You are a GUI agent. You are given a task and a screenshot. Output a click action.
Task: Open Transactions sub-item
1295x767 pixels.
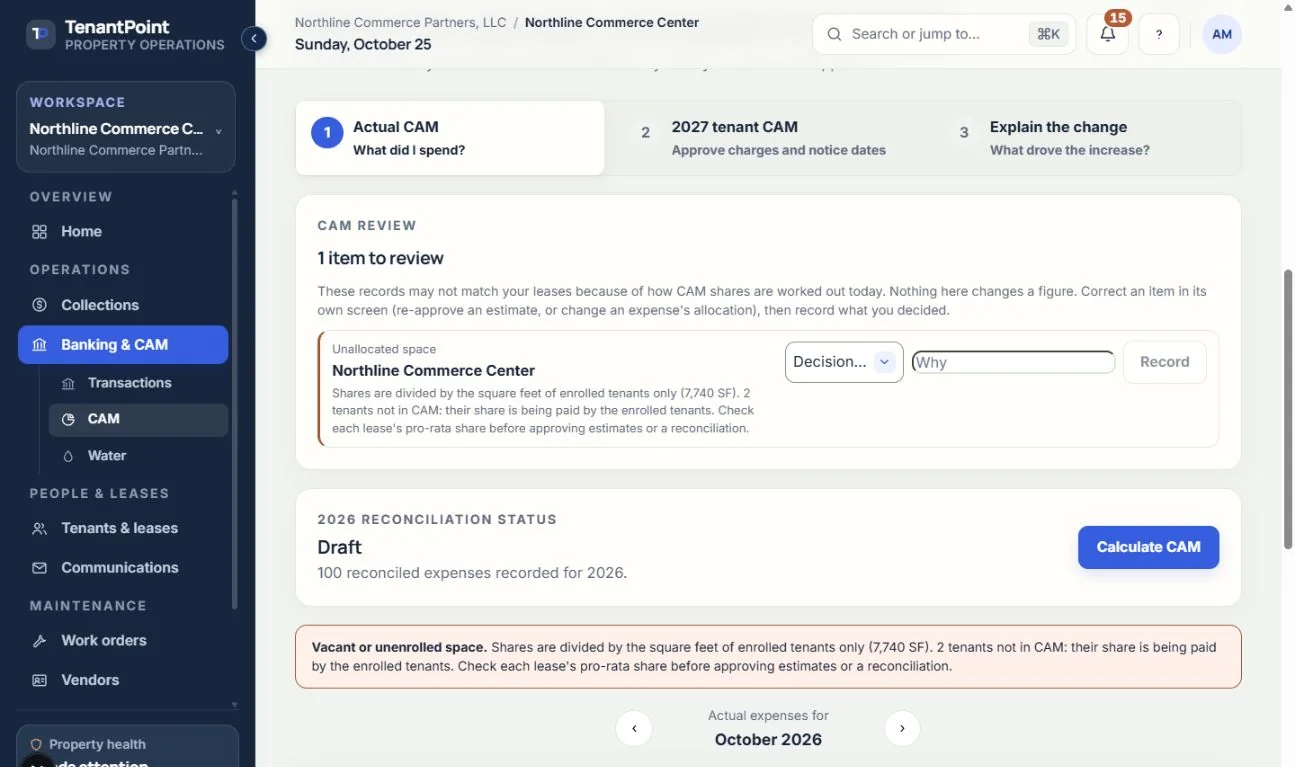click(138, 383)
